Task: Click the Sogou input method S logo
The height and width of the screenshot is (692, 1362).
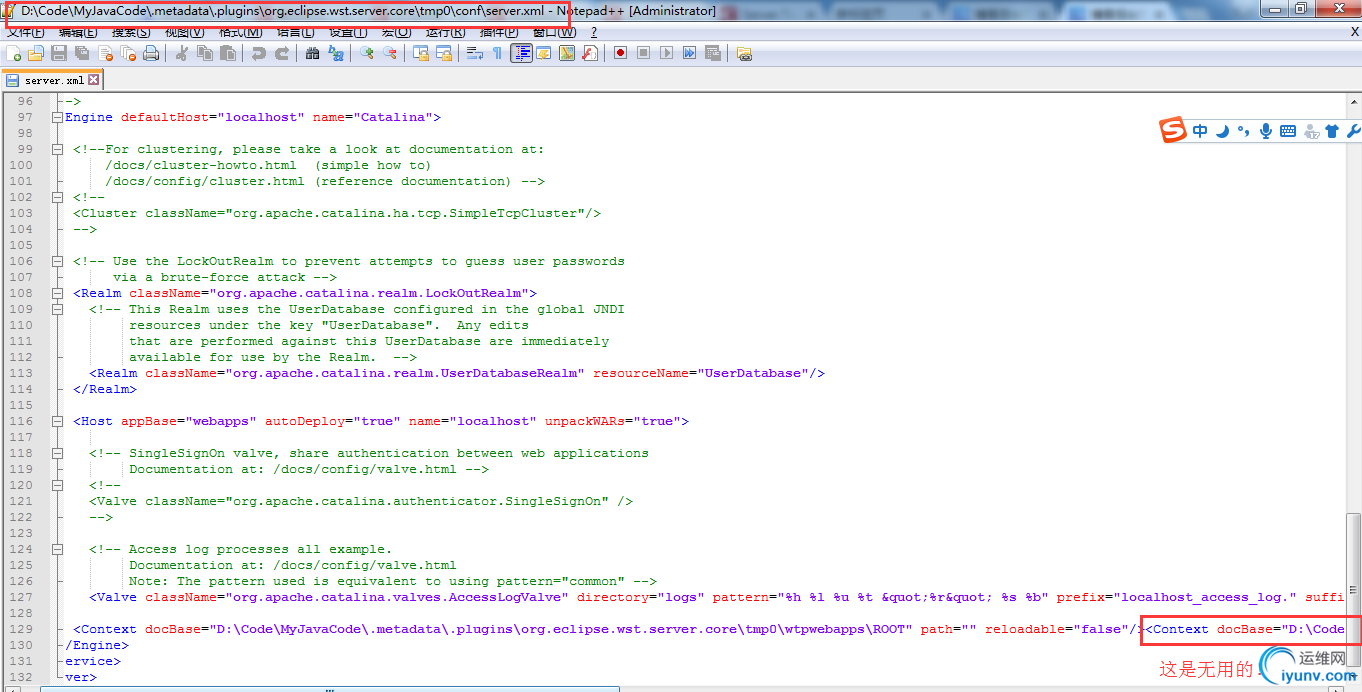Action: click(x=1173, y=130)
